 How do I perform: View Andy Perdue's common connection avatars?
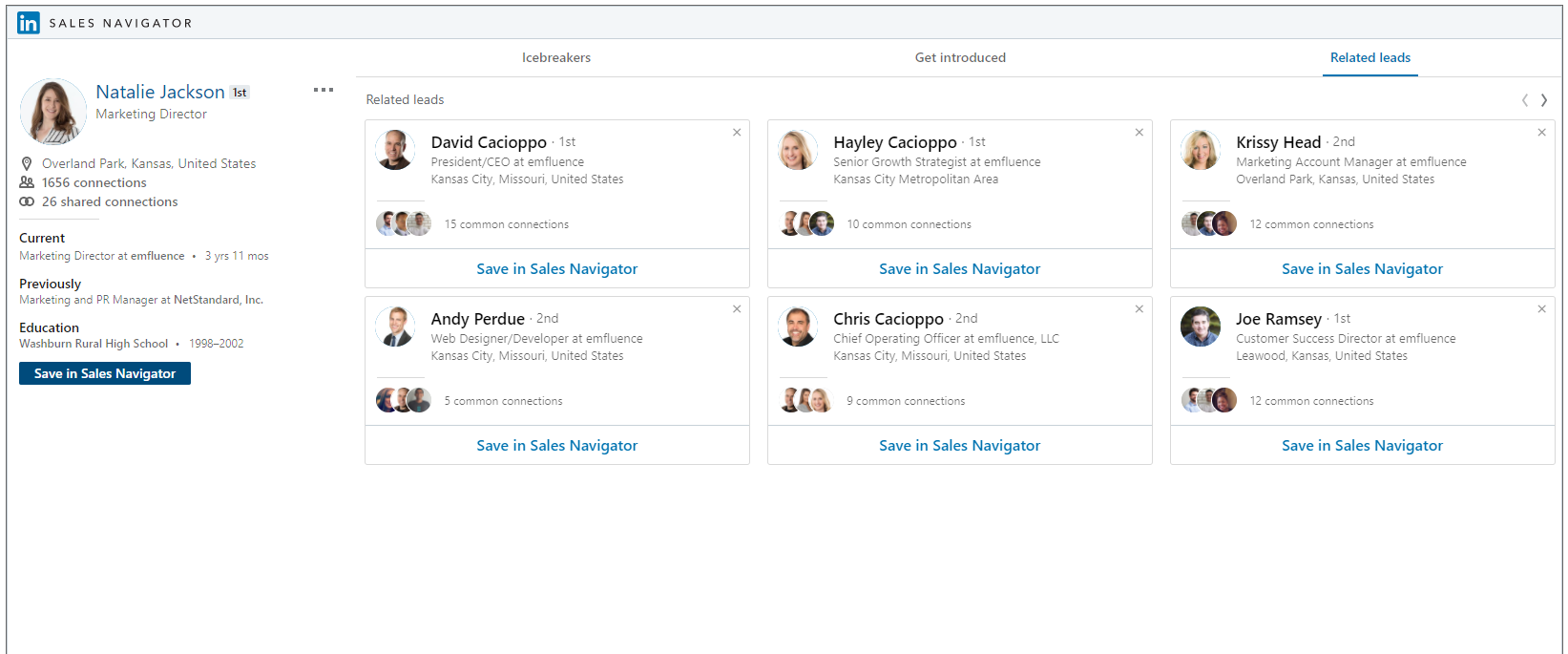(x=404, y=401)
